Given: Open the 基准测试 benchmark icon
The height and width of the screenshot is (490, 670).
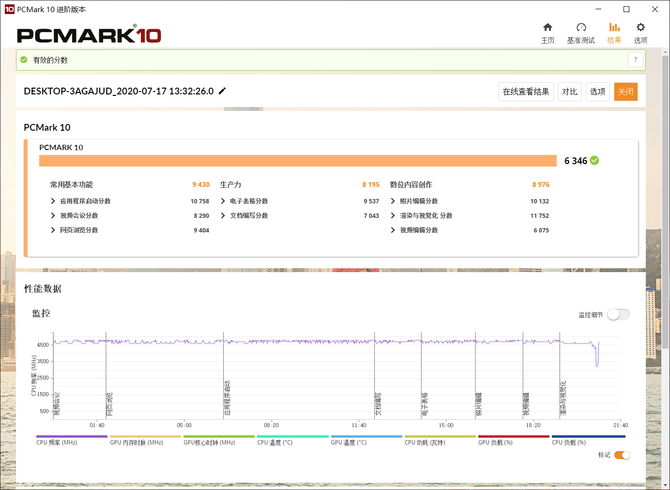Looking at the screenshot, I should pos(581,32).
